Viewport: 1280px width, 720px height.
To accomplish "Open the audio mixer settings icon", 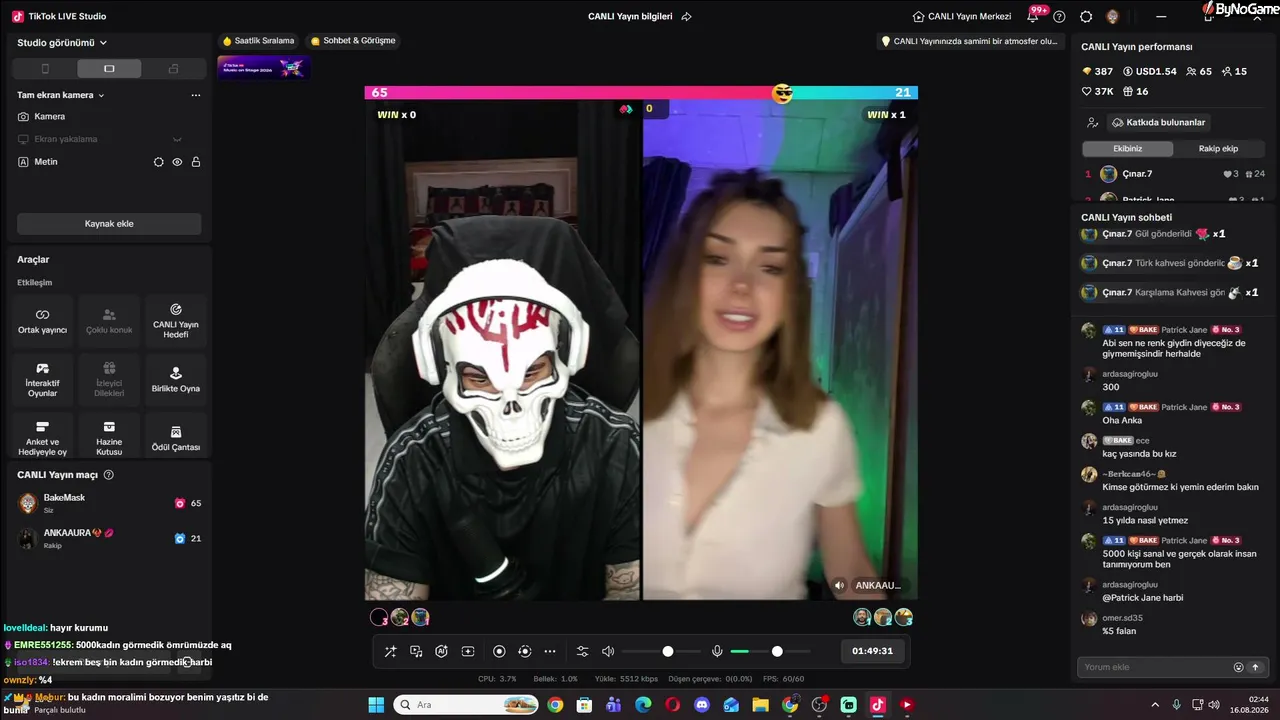I will tap(583, 651).
